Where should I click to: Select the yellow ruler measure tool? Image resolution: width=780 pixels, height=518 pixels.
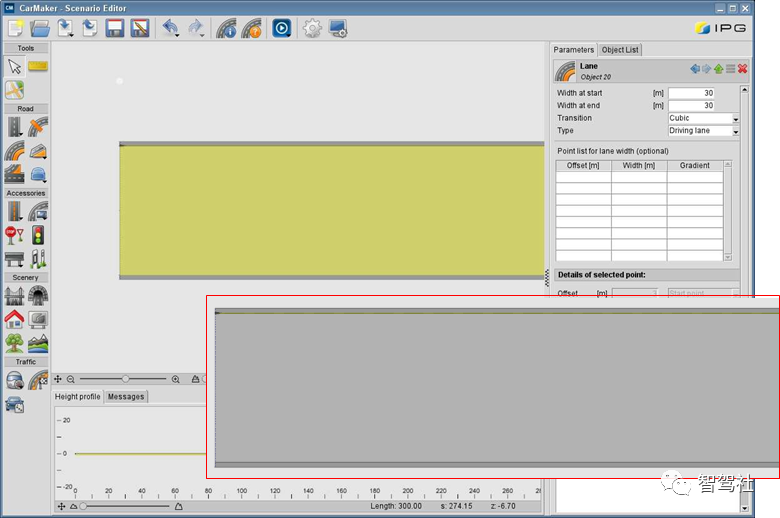pos(38,66)
